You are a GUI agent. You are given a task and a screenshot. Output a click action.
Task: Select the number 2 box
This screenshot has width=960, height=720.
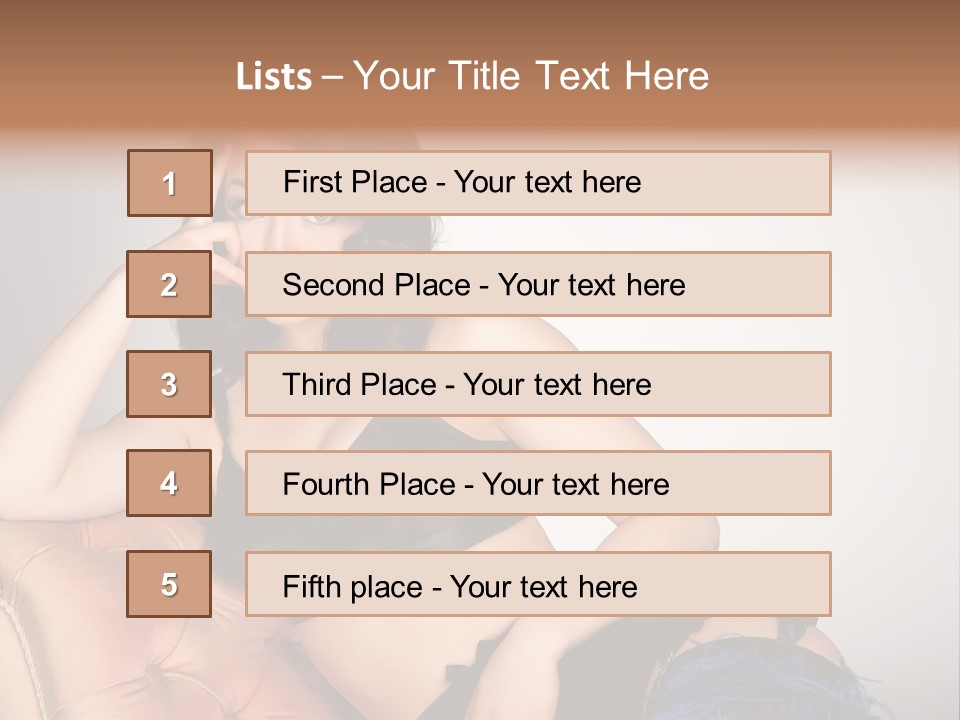point(170,284)
